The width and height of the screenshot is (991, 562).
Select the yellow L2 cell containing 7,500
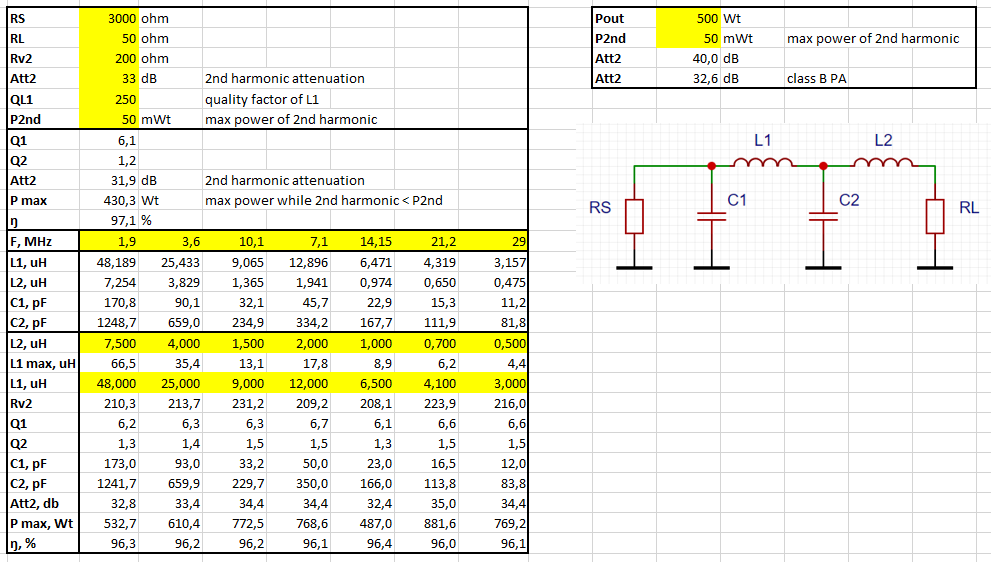coord(107,343)
